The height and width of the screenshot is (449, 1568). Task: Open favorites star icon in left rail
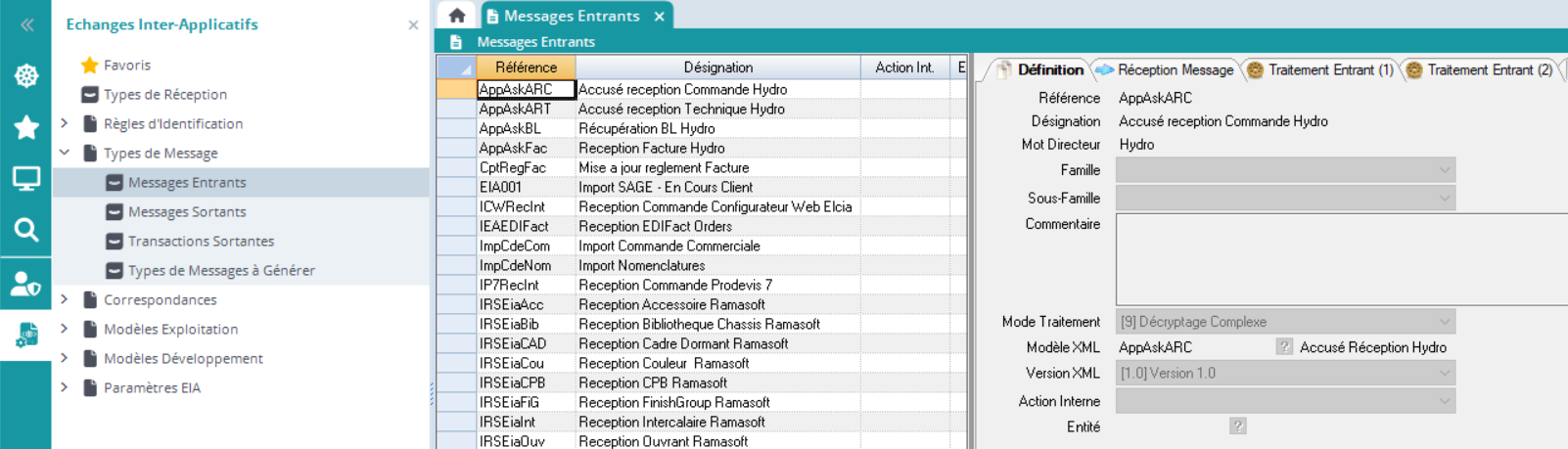click(x=26, y=127)
